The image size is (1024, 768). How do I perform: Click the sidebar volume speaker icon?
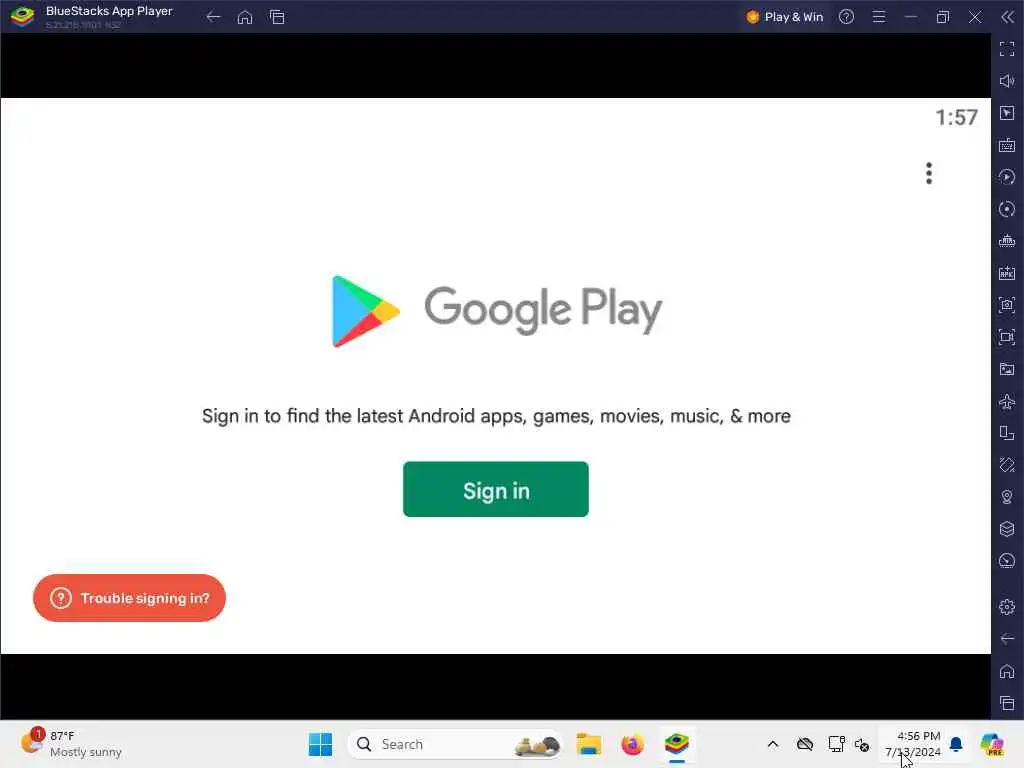[1007, 81]
